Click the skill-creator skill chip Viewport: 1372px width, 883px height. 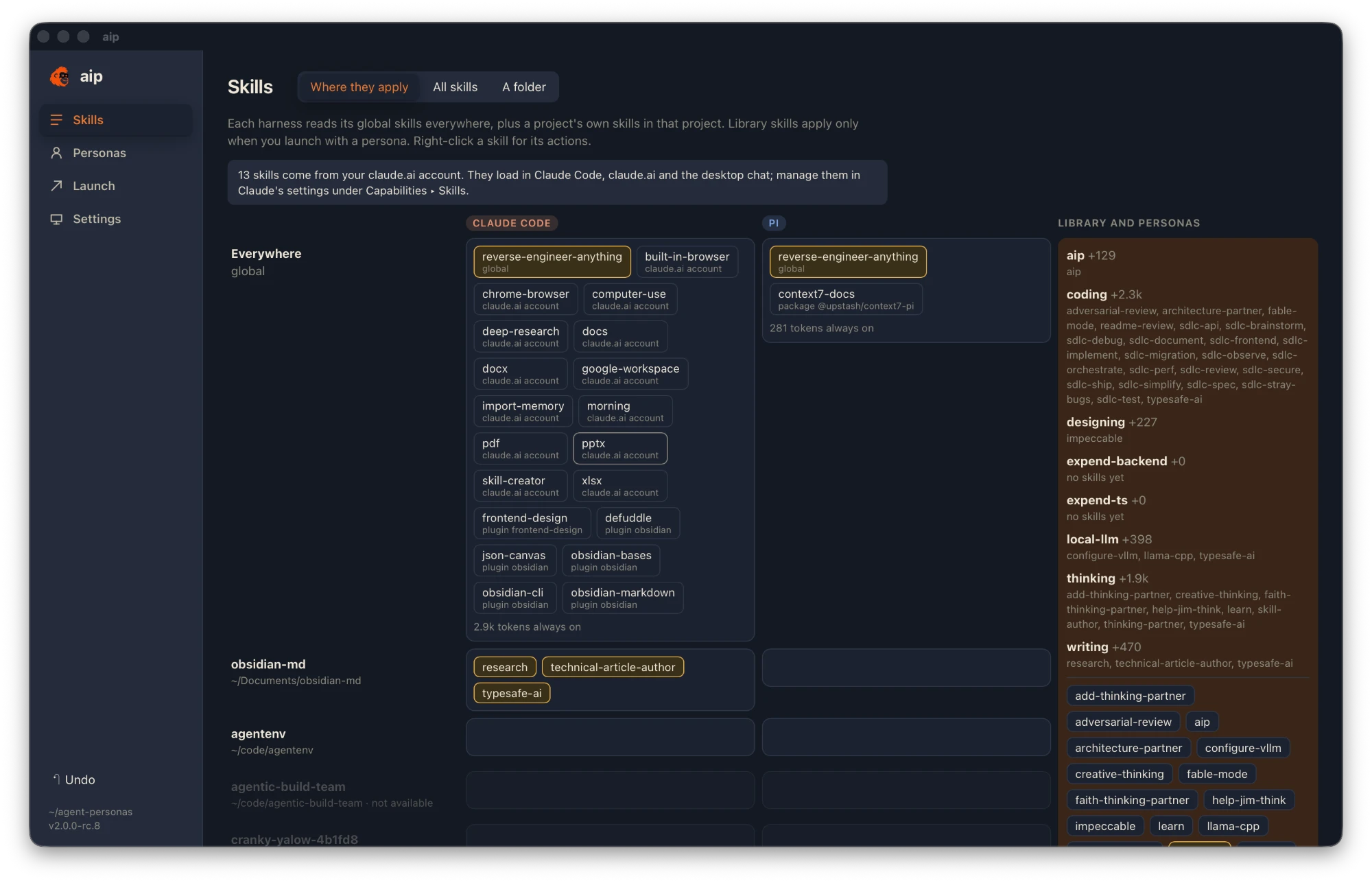click(521, 486)
